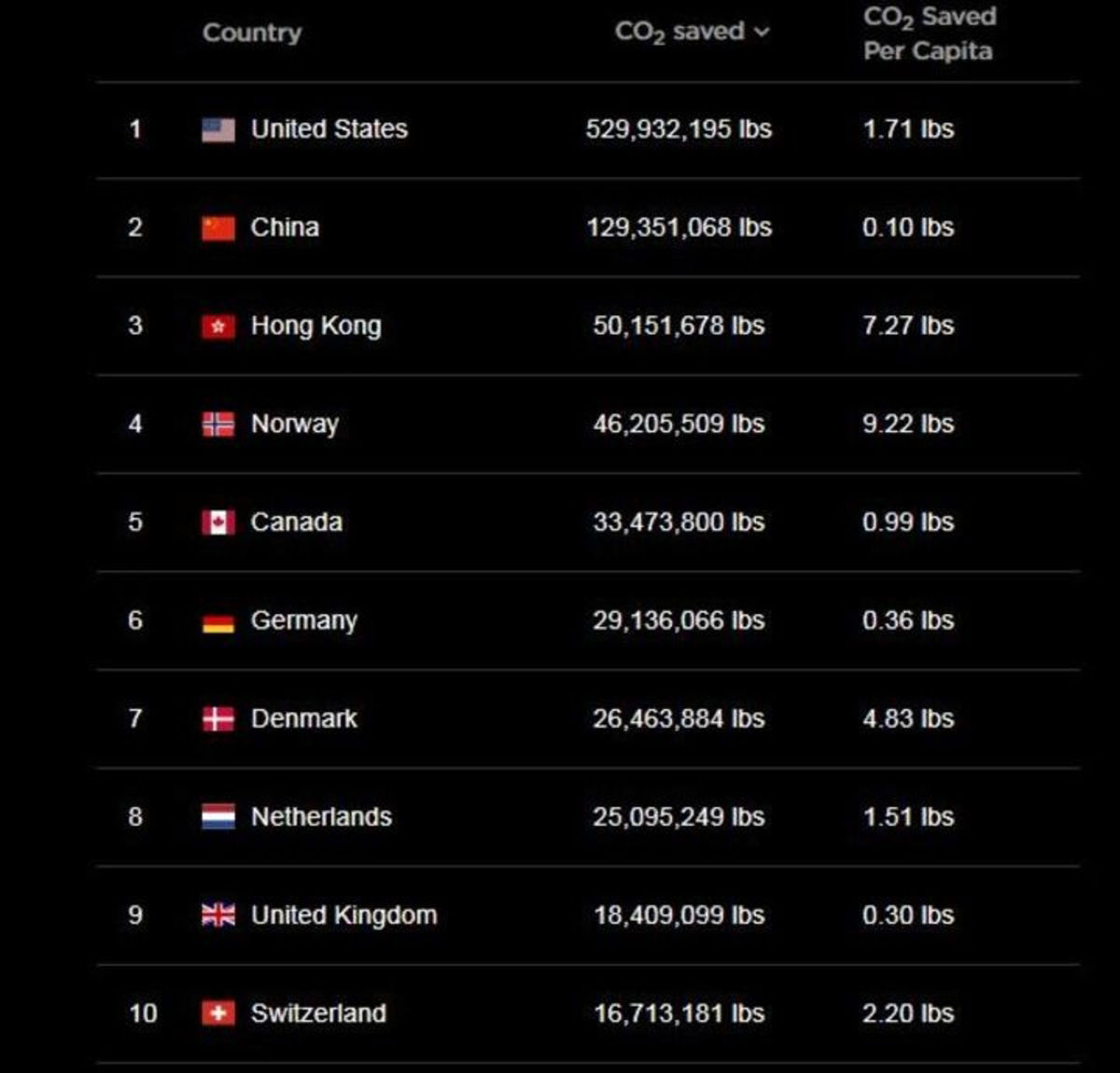Click rank number 5 for Canada

135,522
